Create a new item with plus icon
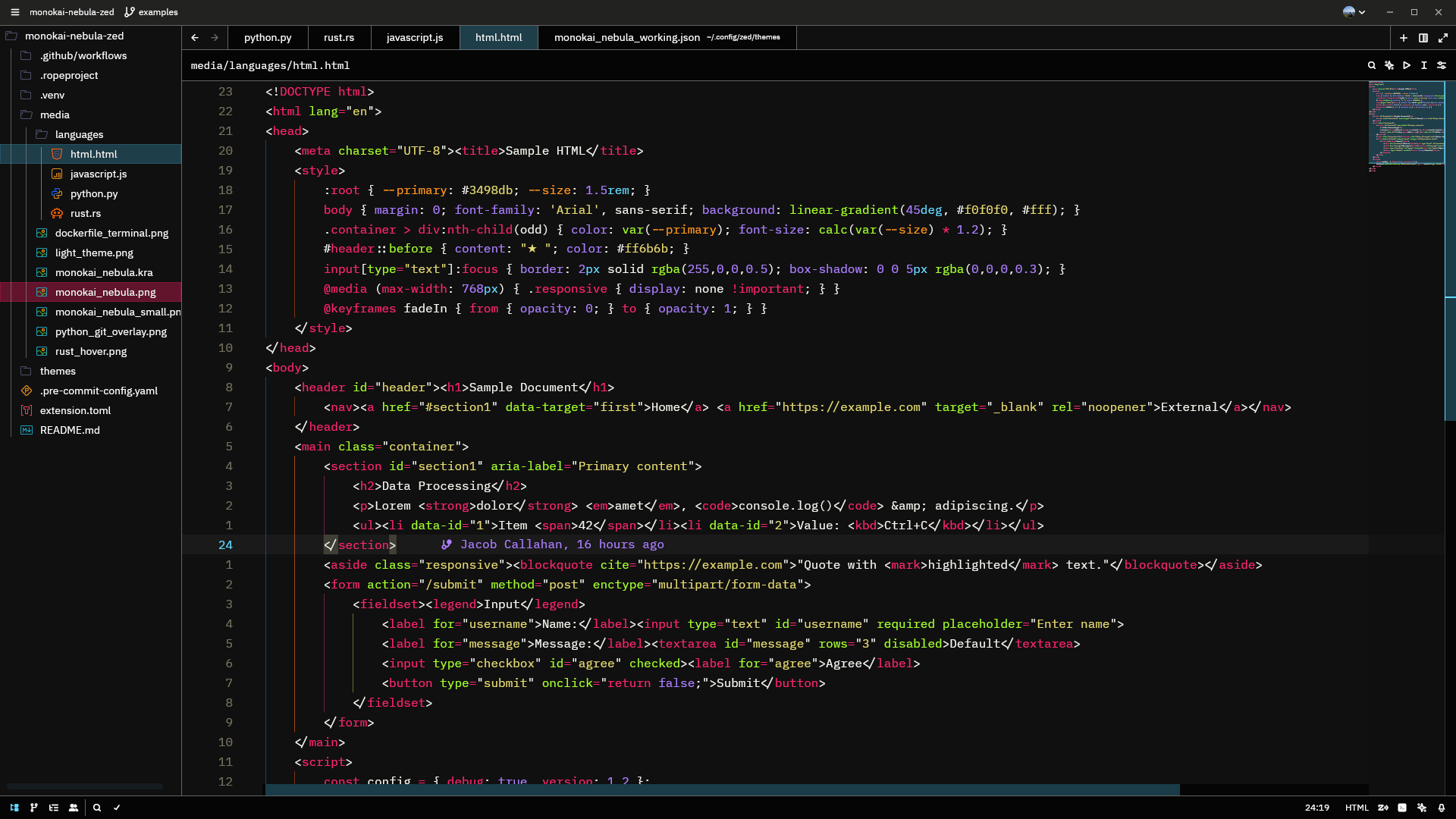 click(x=1404, y=38)
